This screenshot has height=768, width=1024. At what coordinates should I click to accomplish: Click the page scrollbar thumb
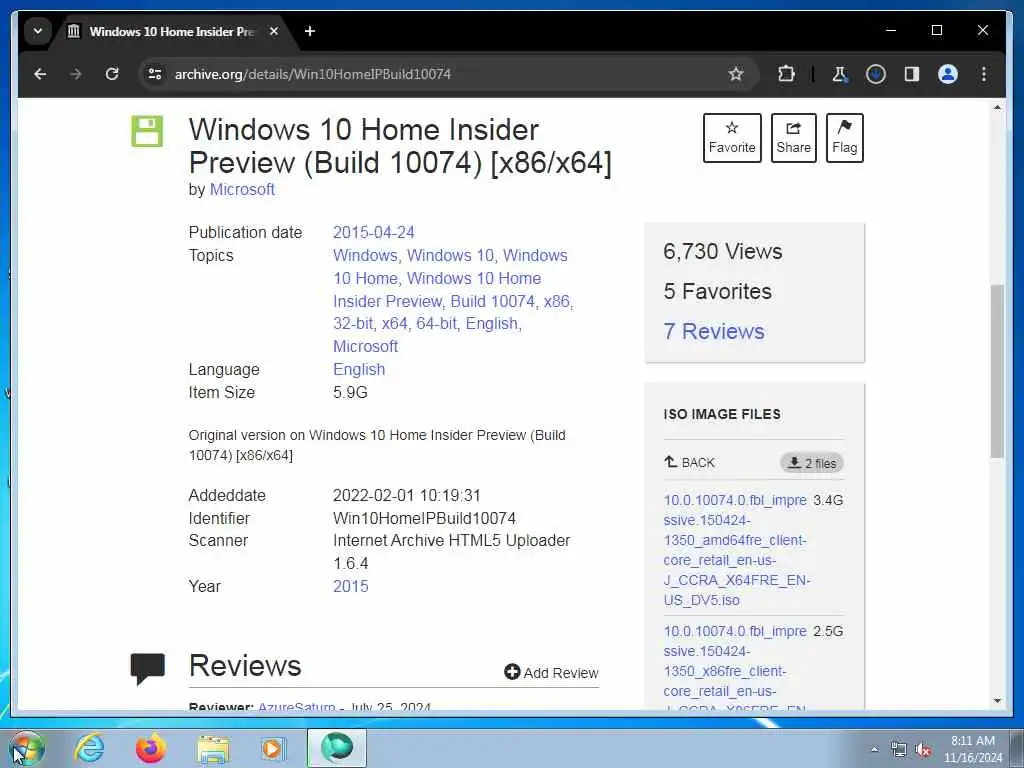pos(997,371)
